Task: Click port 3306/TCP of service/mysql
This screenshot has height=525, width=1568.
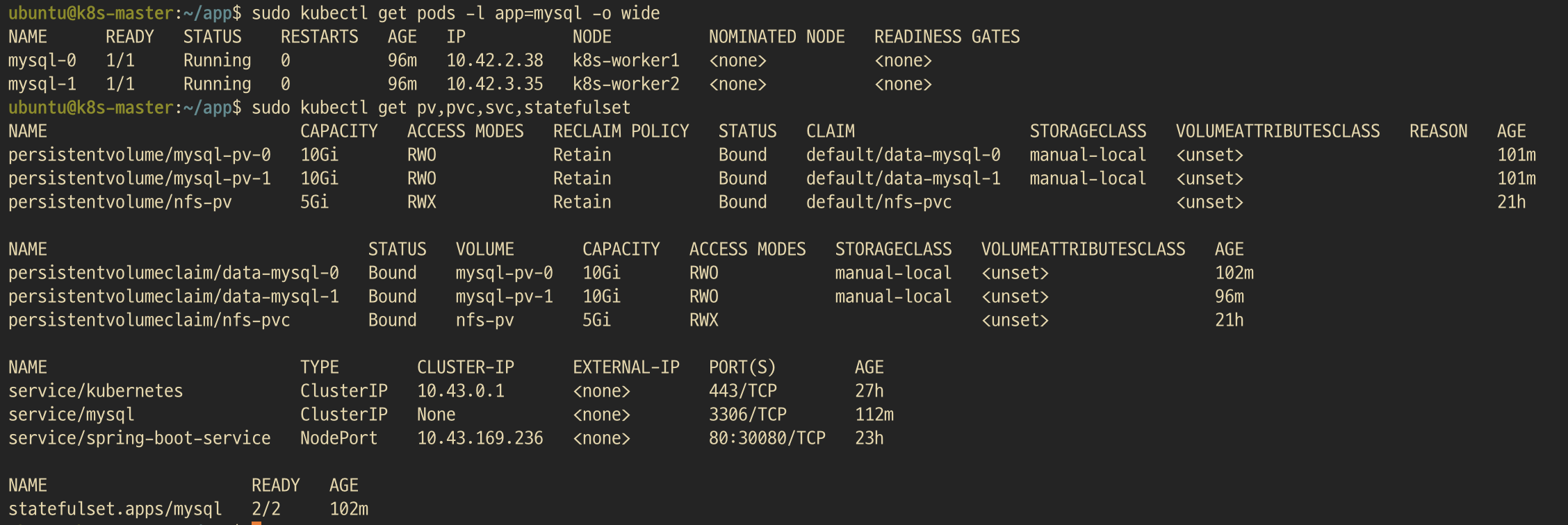Action: [x=748, y=415]
